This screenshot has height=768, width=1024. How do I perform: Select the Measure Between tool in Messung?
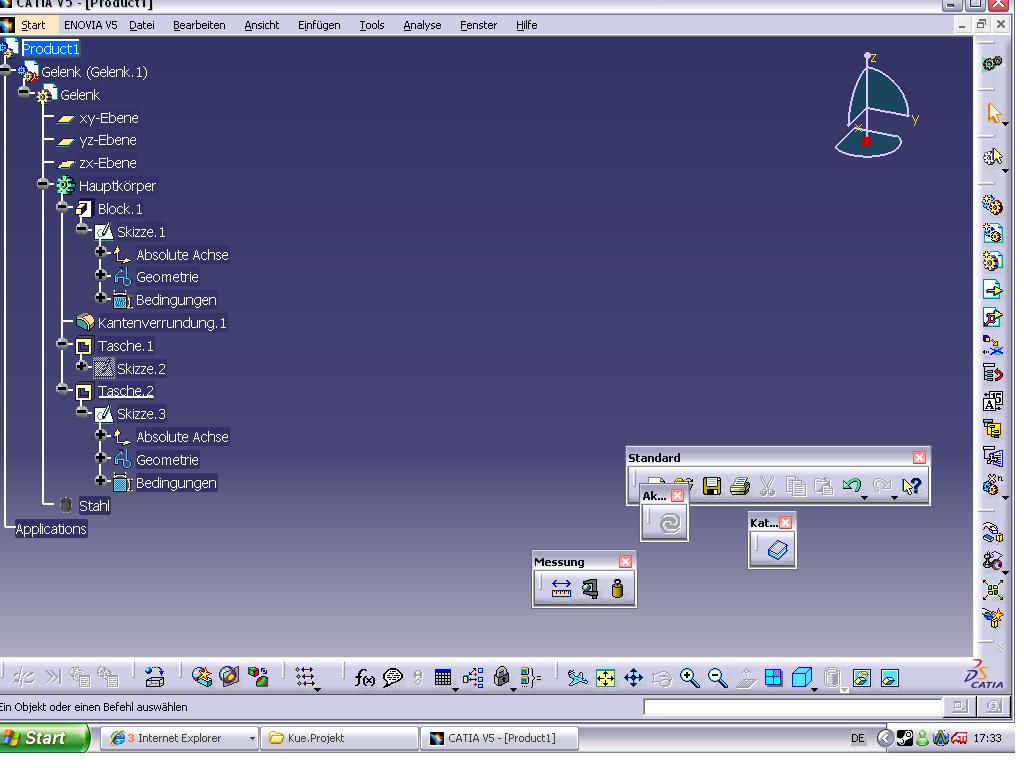[561, 588]
